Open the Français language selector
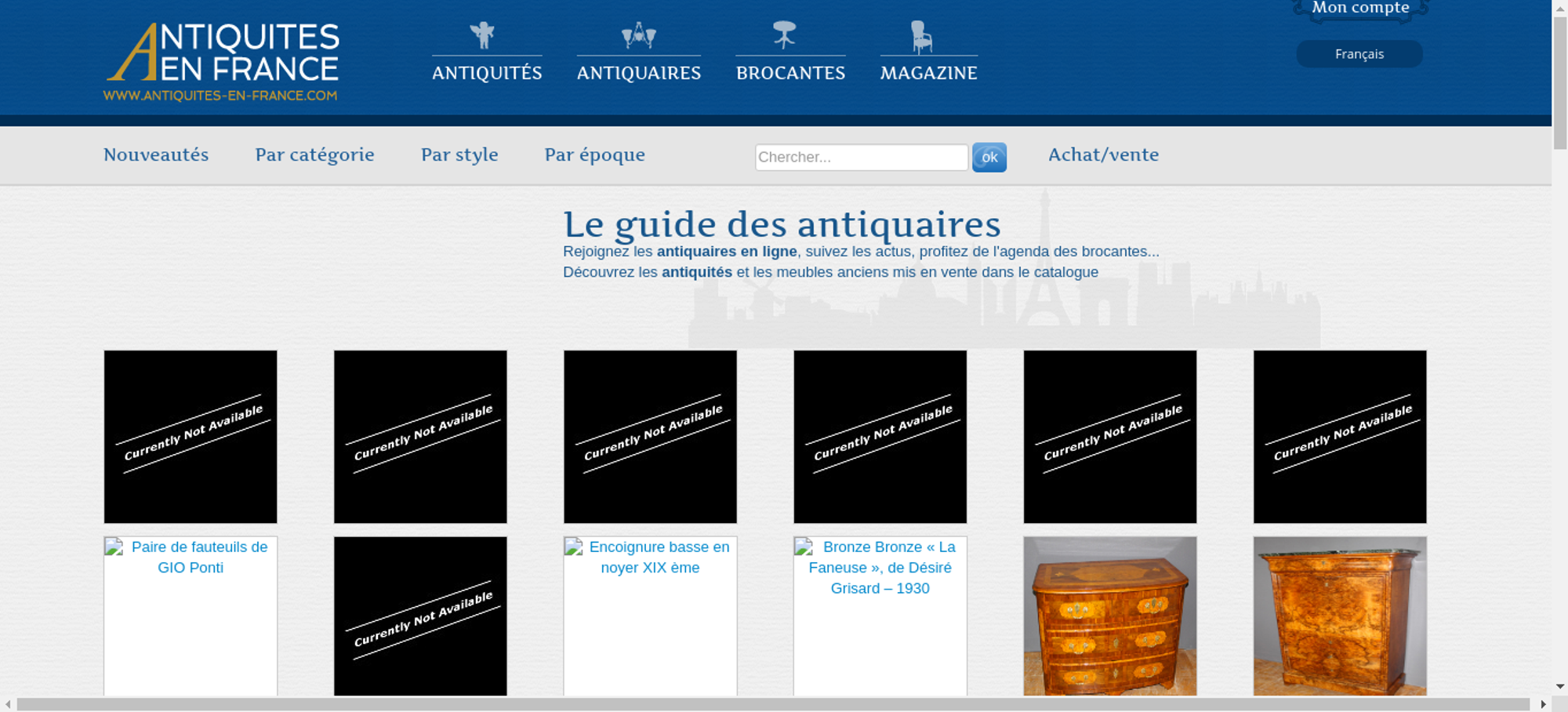Viewport: 1568px width, 712px height. tap(1359, 54)
